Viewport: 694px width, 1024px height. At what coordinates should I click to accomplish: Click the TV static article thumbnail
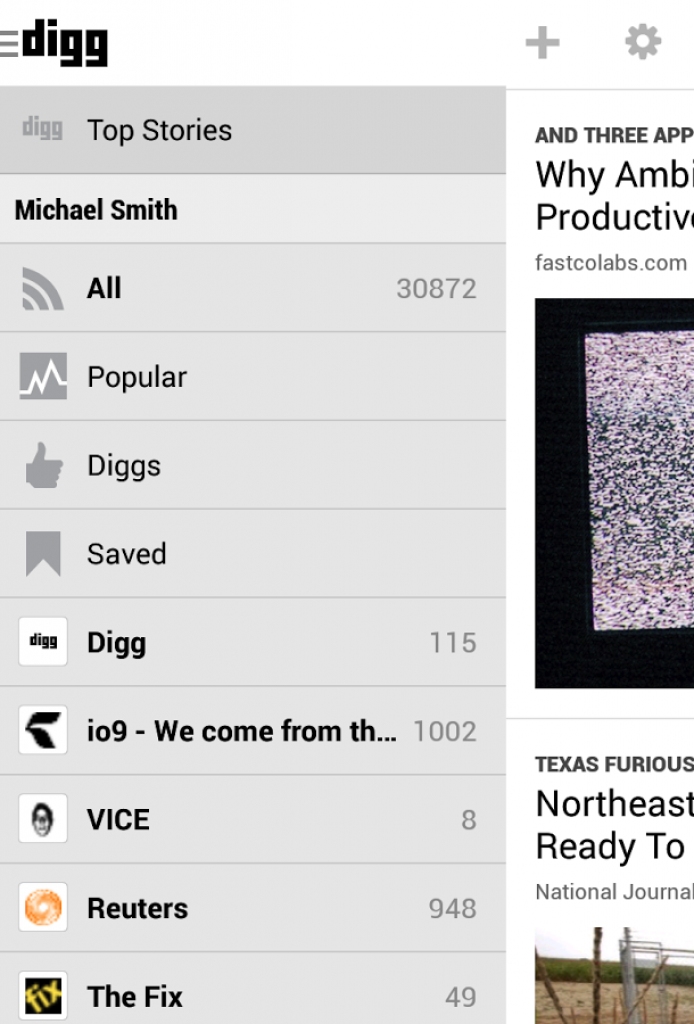click(614, 493)
